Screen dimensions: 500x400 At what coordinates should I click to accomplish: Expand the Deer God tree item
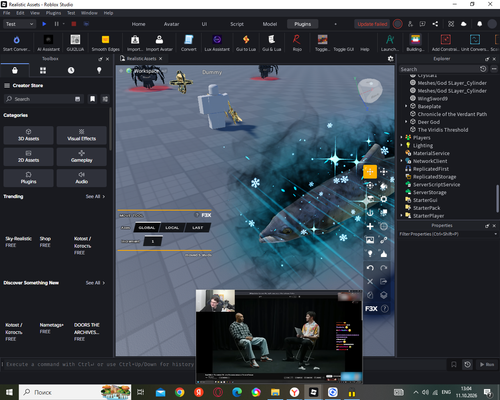(406, 122)
